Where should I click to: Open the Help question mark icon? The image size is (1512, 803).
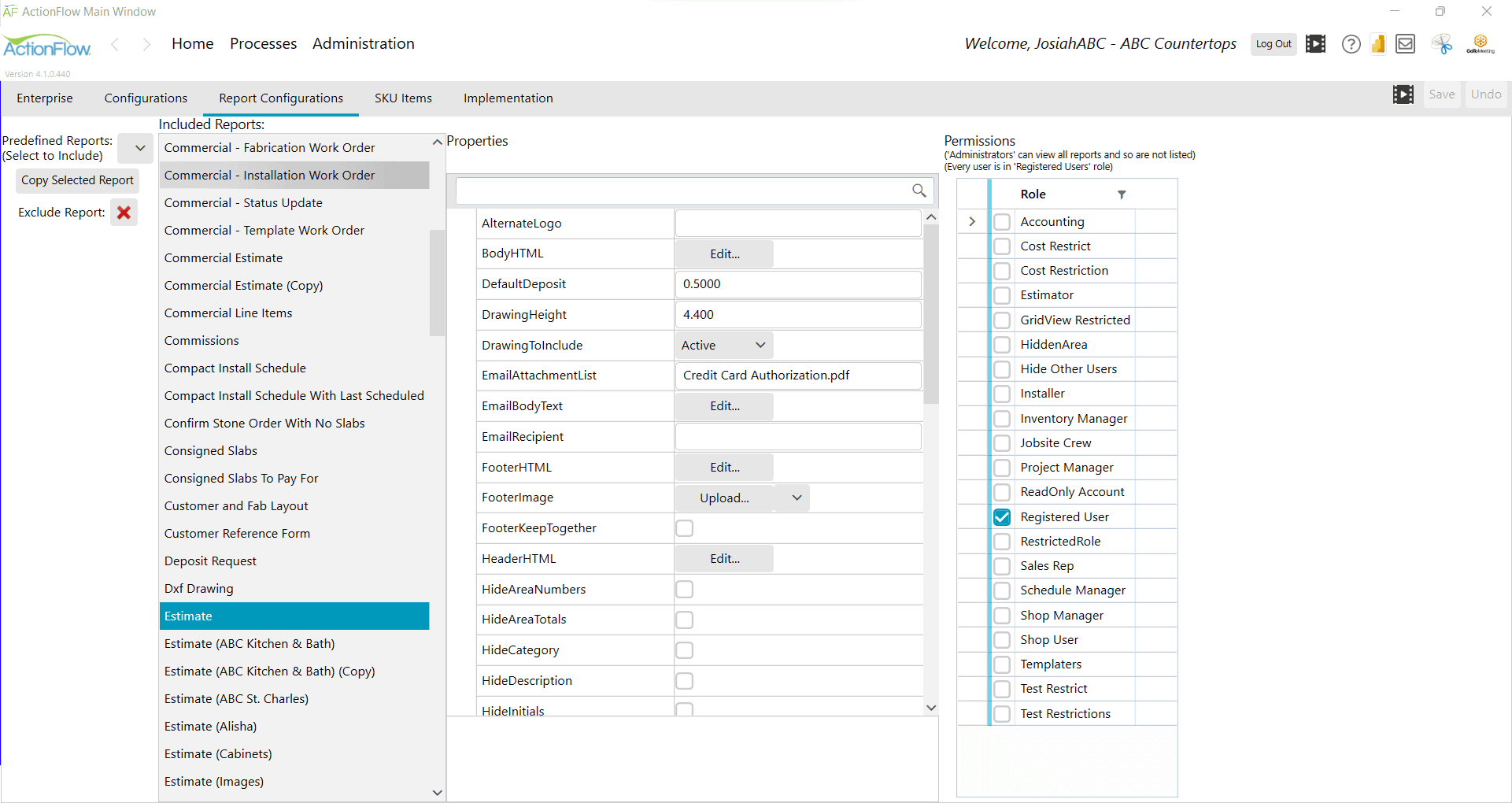click(x=1351, y=44)
